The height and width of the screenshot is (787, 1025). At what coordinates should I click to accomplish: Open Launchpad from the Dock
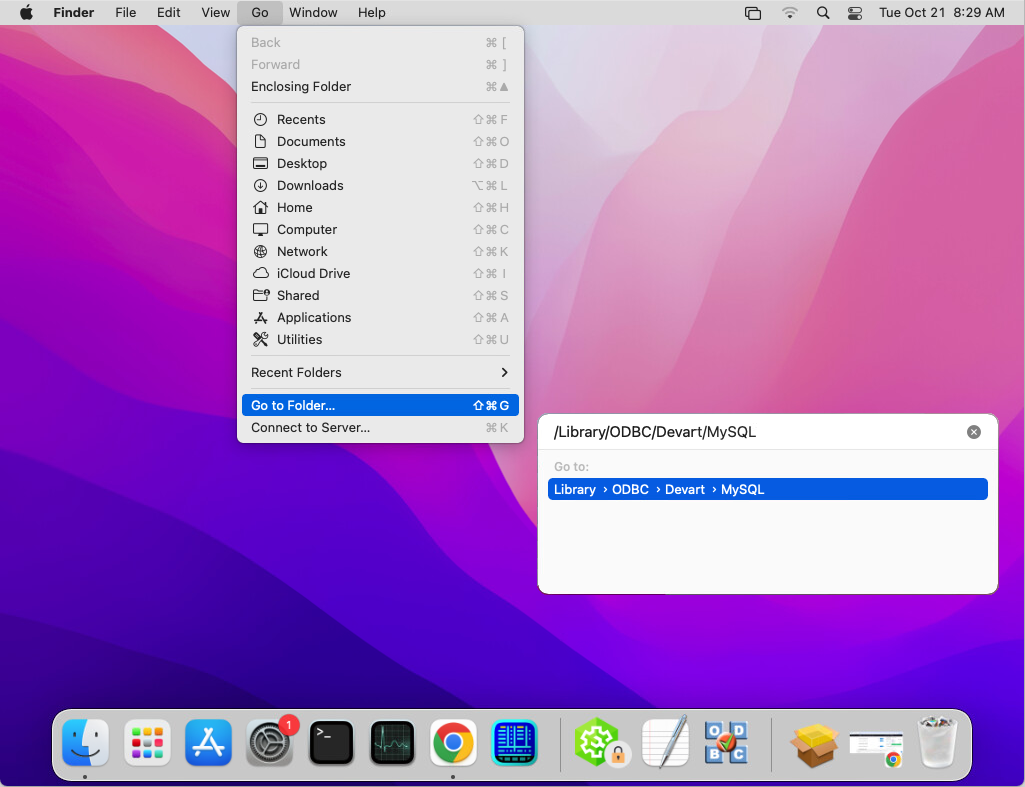coord(146,743)
